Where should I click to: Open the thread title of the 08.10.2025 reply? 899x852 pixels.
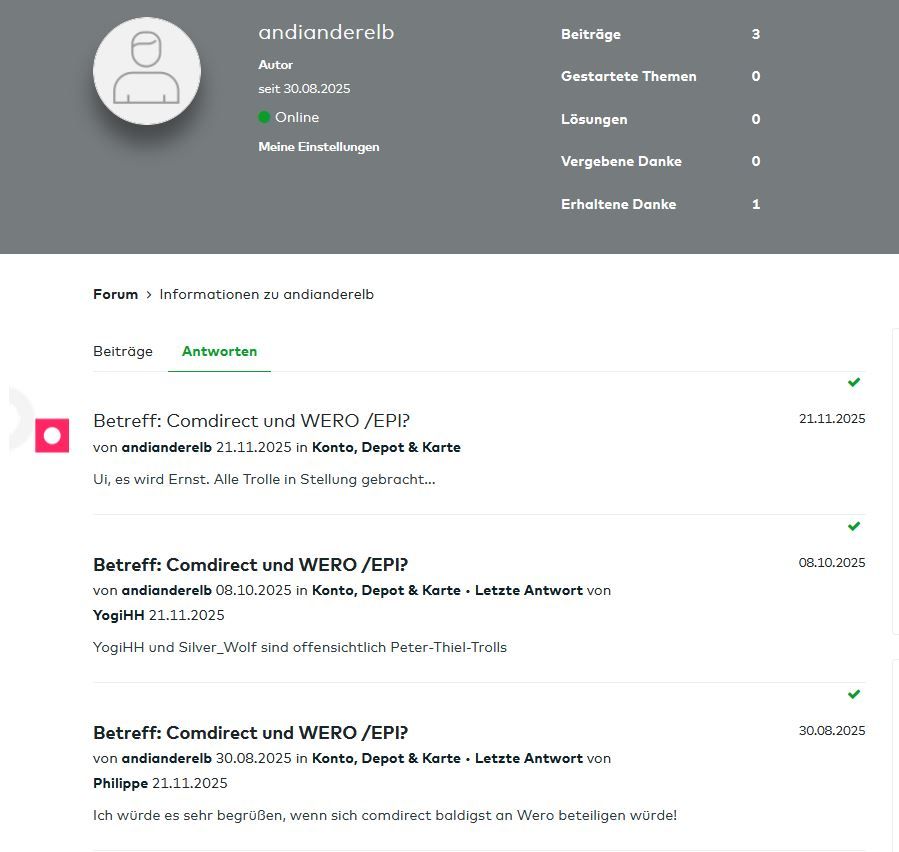tap(250, 564)
